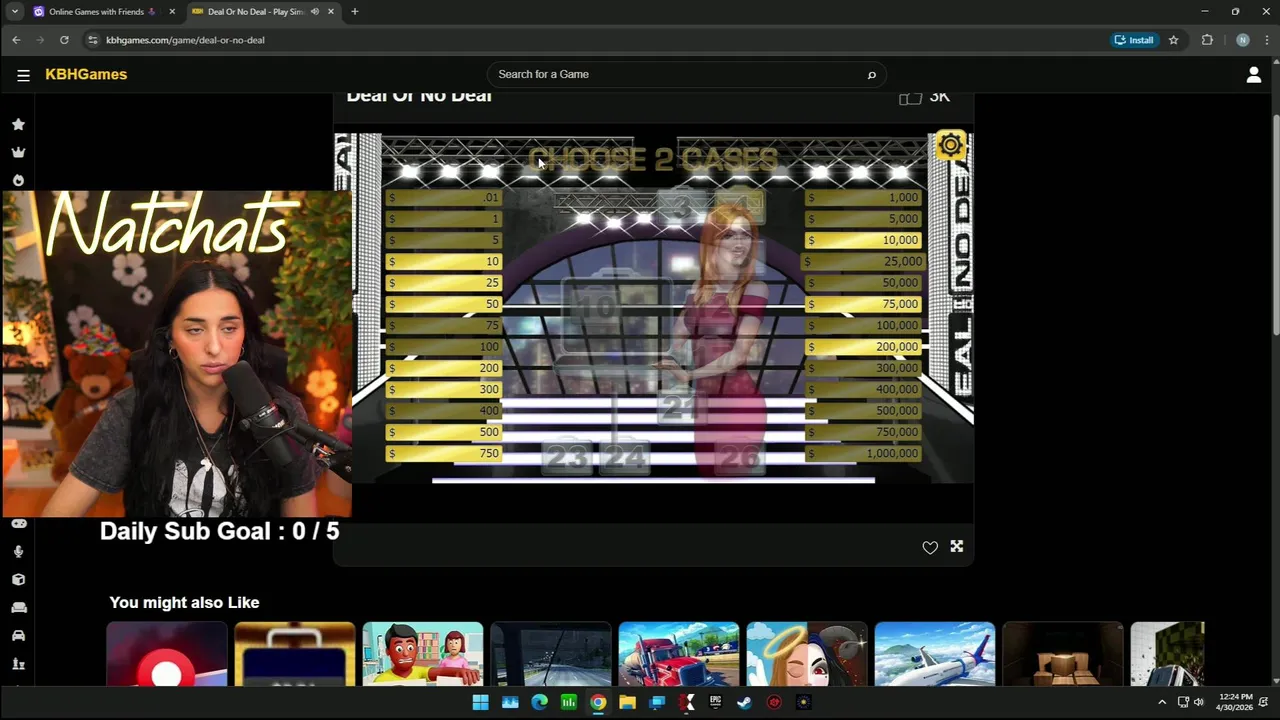
Task: Enter fullscreen mode for the game
Action: [x=957, y=546]
